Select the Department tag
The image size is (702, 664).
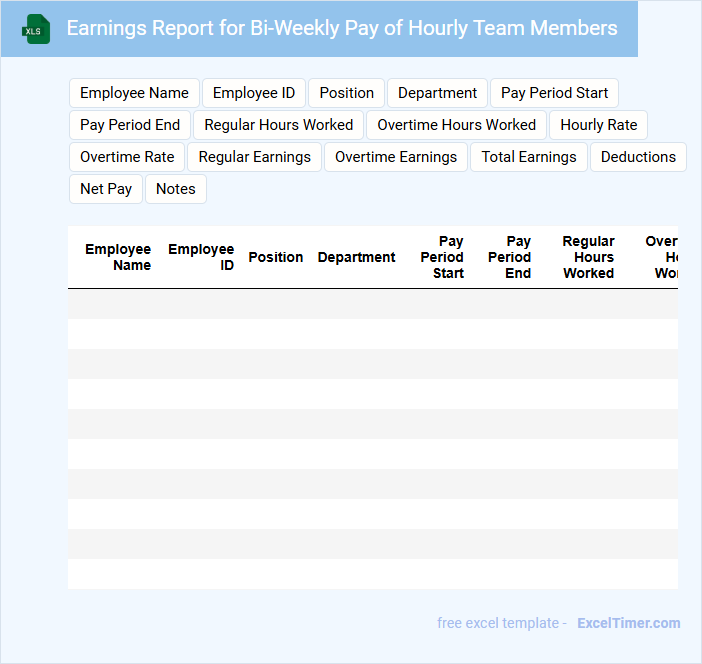coord(437,93)
